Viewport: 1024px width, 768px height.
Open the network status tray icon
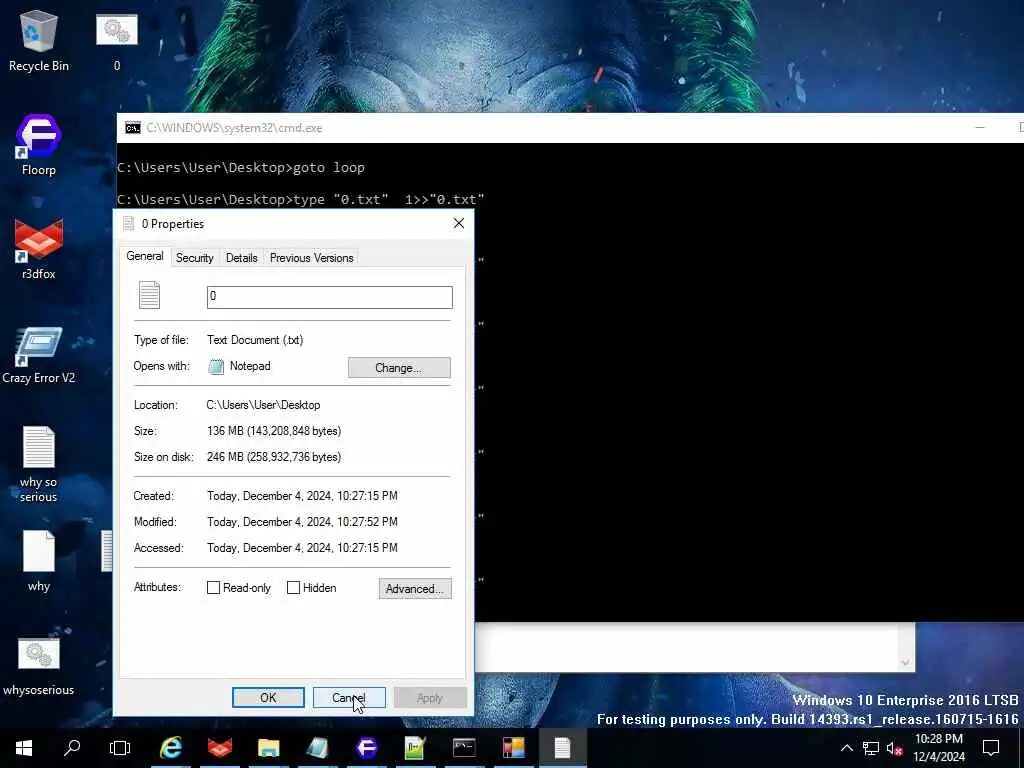tap(871, 748)
